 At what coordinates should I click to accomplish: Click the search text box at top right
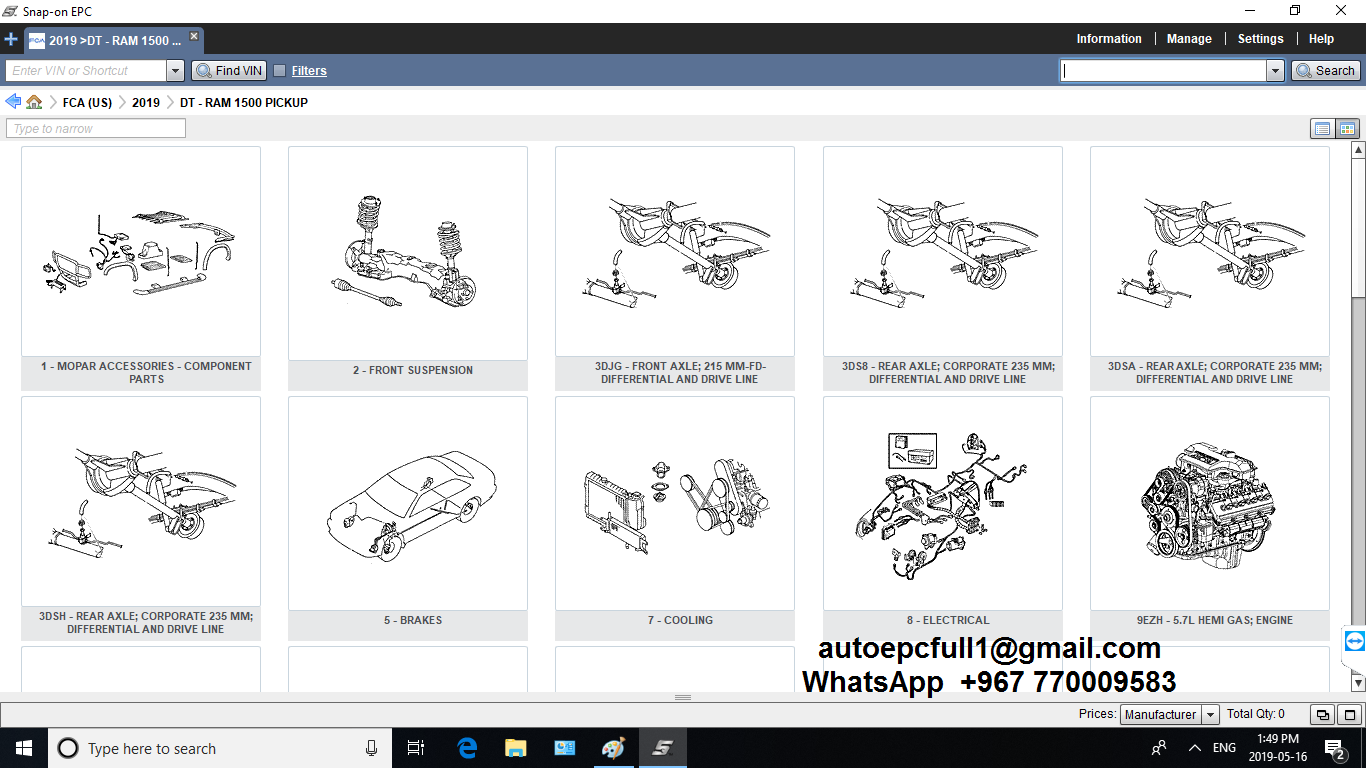point(1163,71)
